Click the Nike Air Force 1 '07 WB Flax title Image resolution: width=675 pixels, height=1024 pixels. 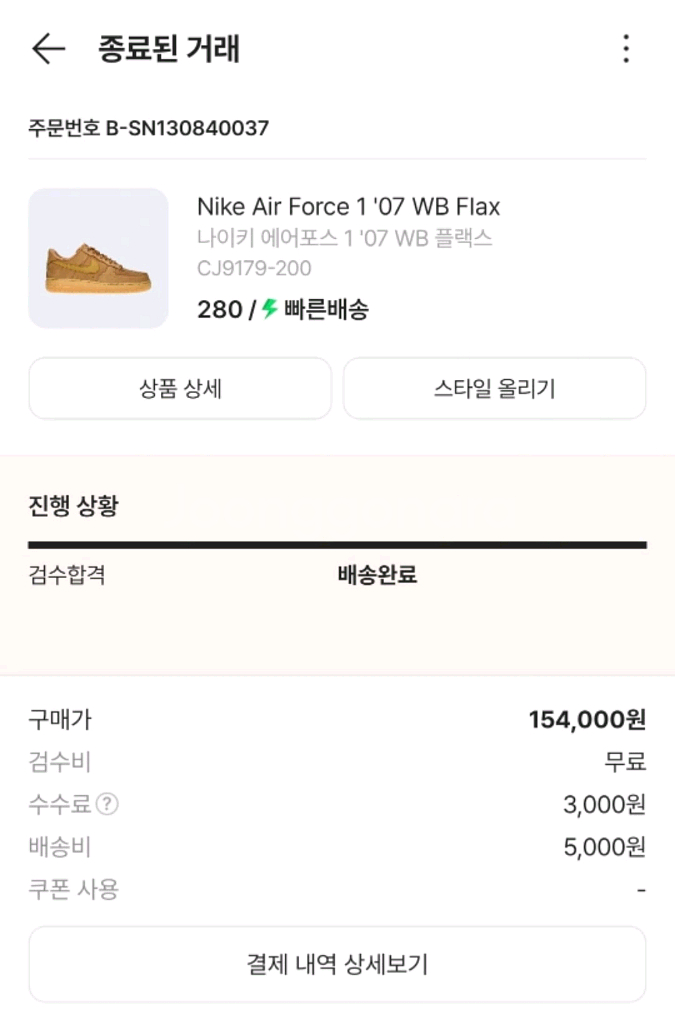pyautogui.click(x=348, y=207)
